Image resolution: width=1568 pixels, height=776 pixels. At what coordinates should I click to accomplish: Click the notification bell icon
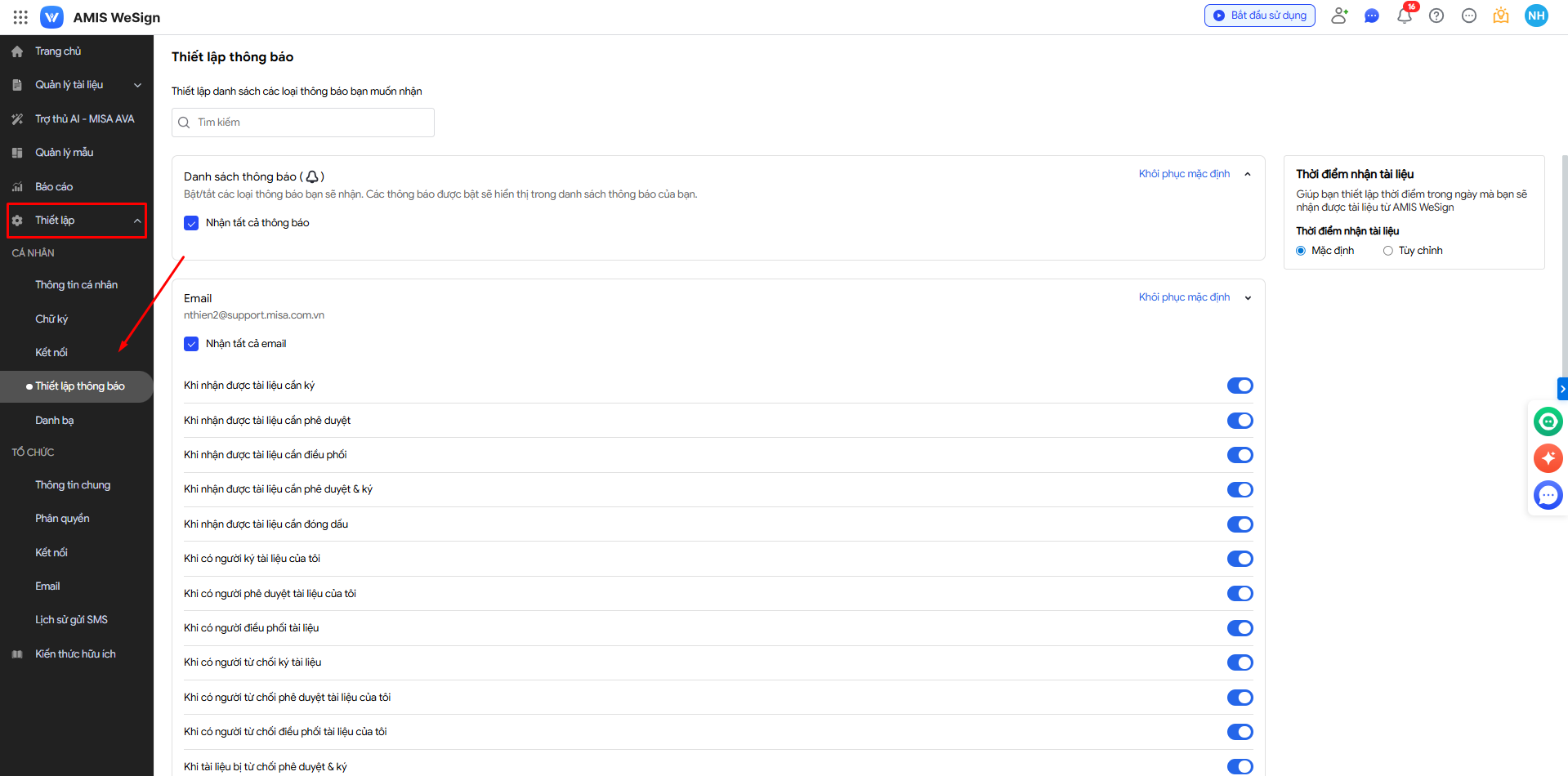[x=1404, y=16]
